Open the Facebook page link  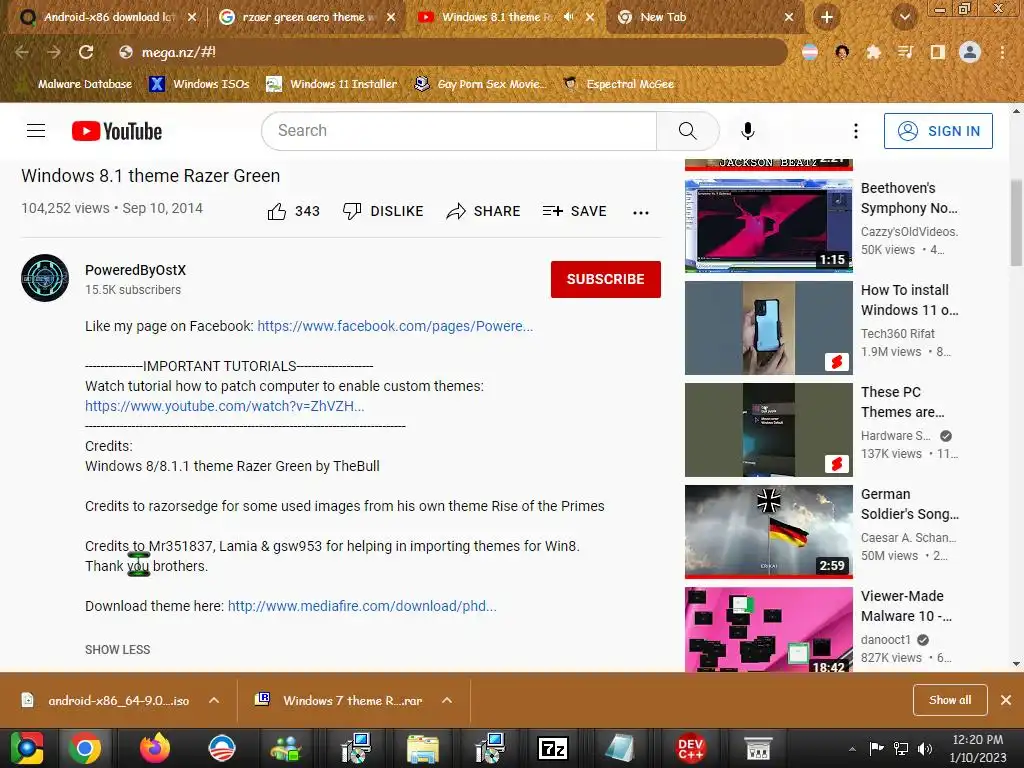point(394,326)
